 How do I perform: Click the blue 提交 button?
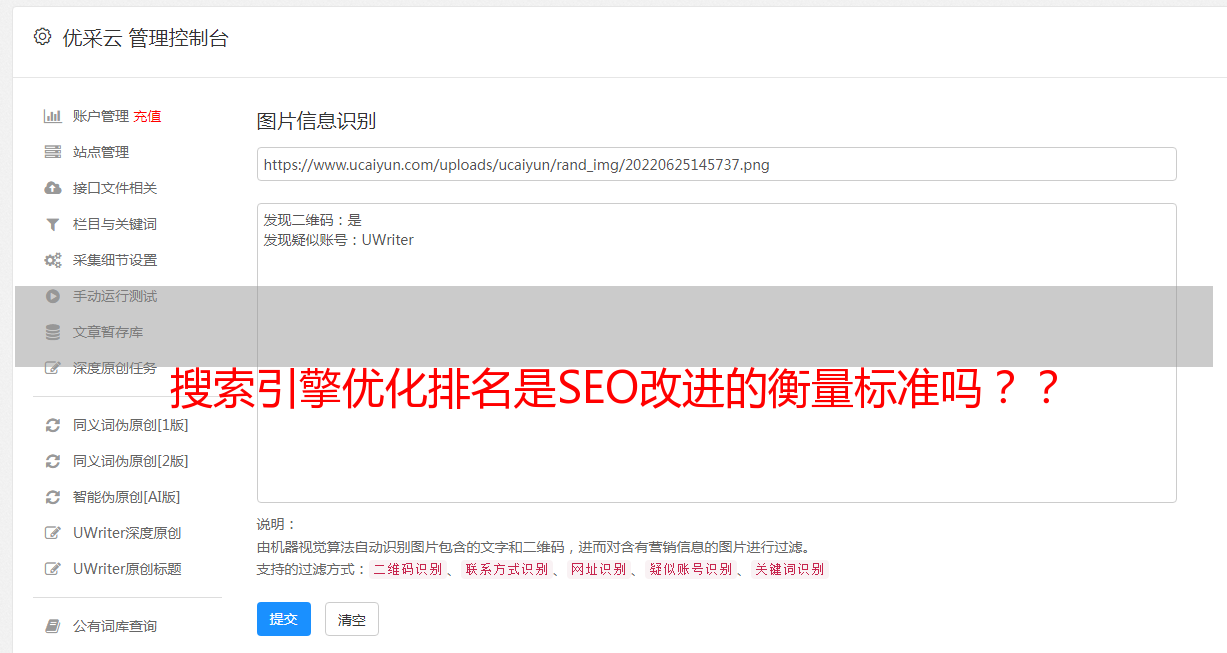coord(284,619)
